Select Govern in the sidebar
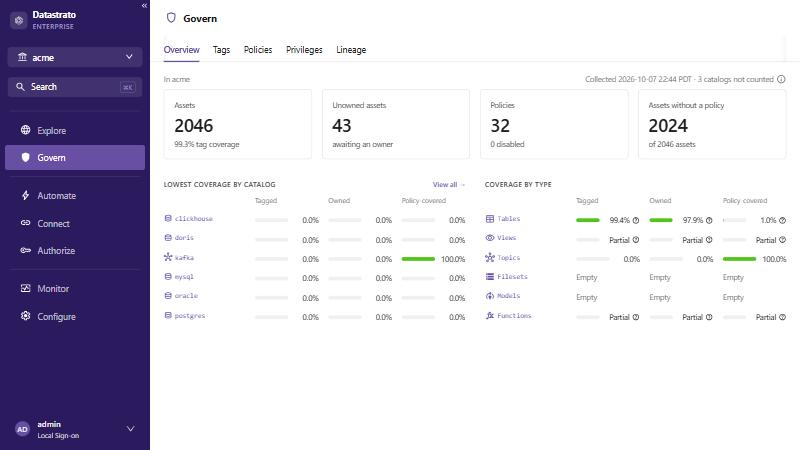800x450 pixels. click(75, 158)
